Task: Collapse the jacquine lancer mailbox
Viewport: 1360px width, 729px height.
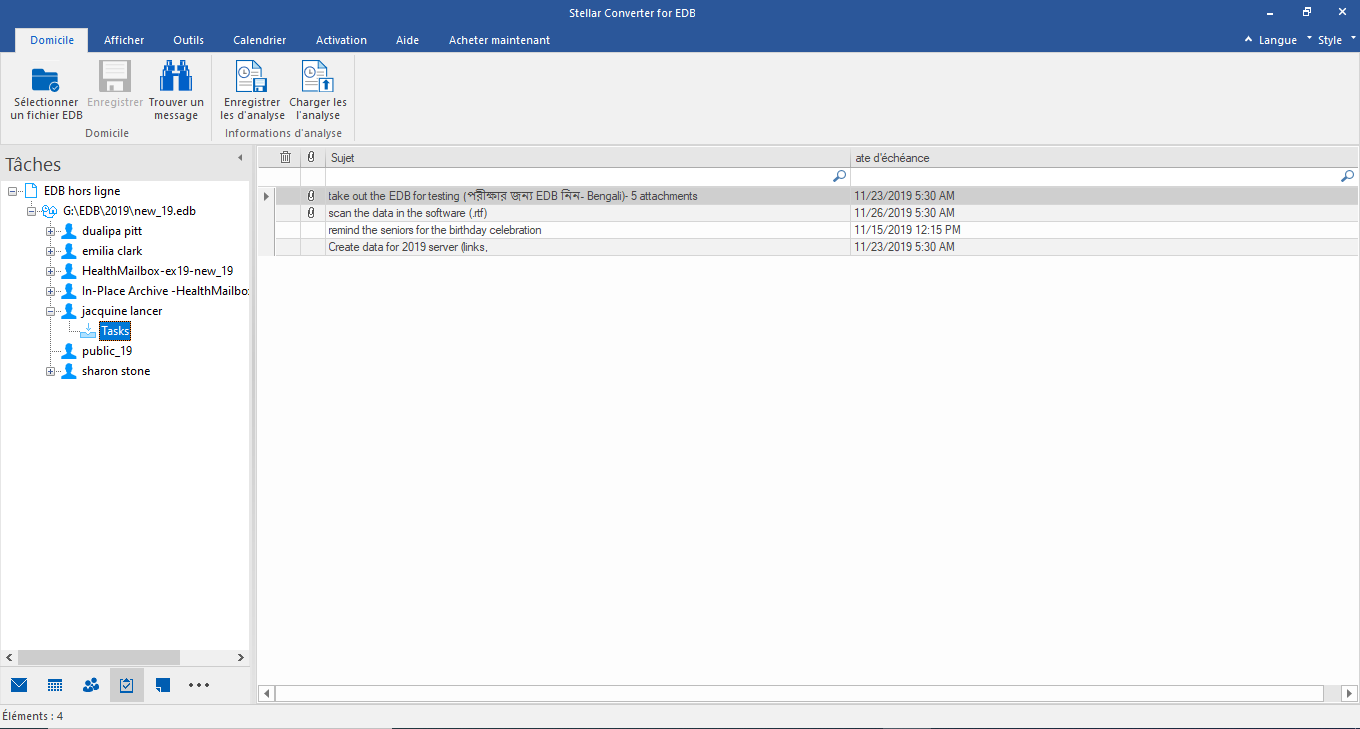Action: click(x=50, y=311)
